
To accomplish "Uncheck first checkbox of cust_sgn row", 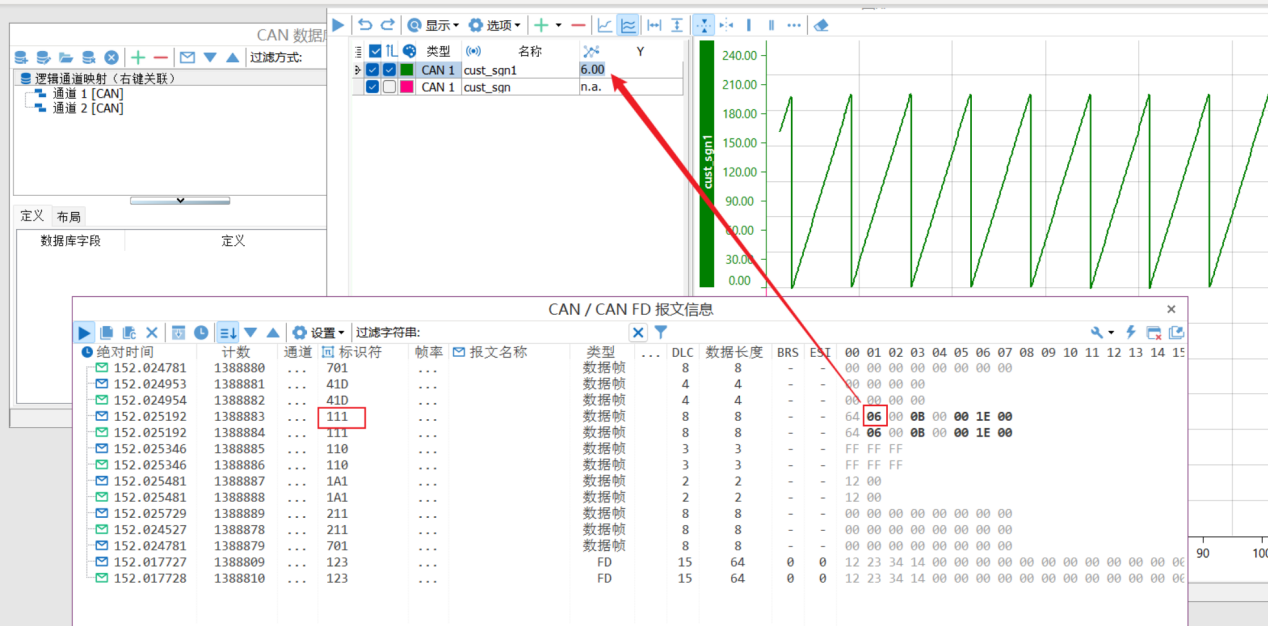I will point(372,87).
